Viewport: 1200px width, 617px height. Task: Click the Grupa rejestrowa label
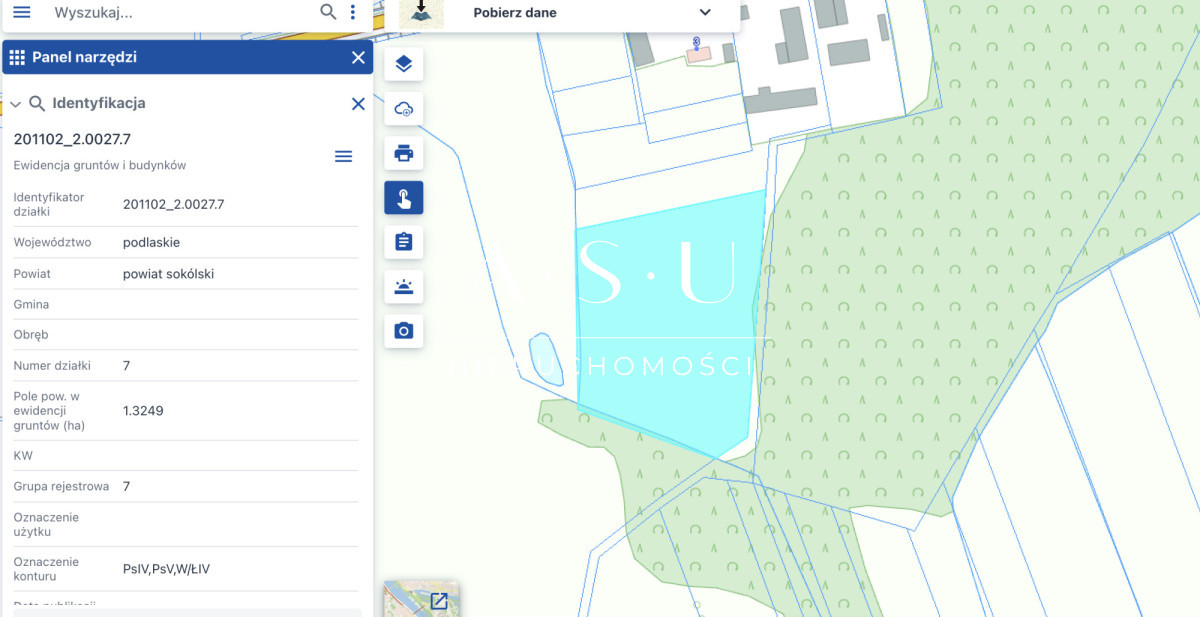pos(61,487)
